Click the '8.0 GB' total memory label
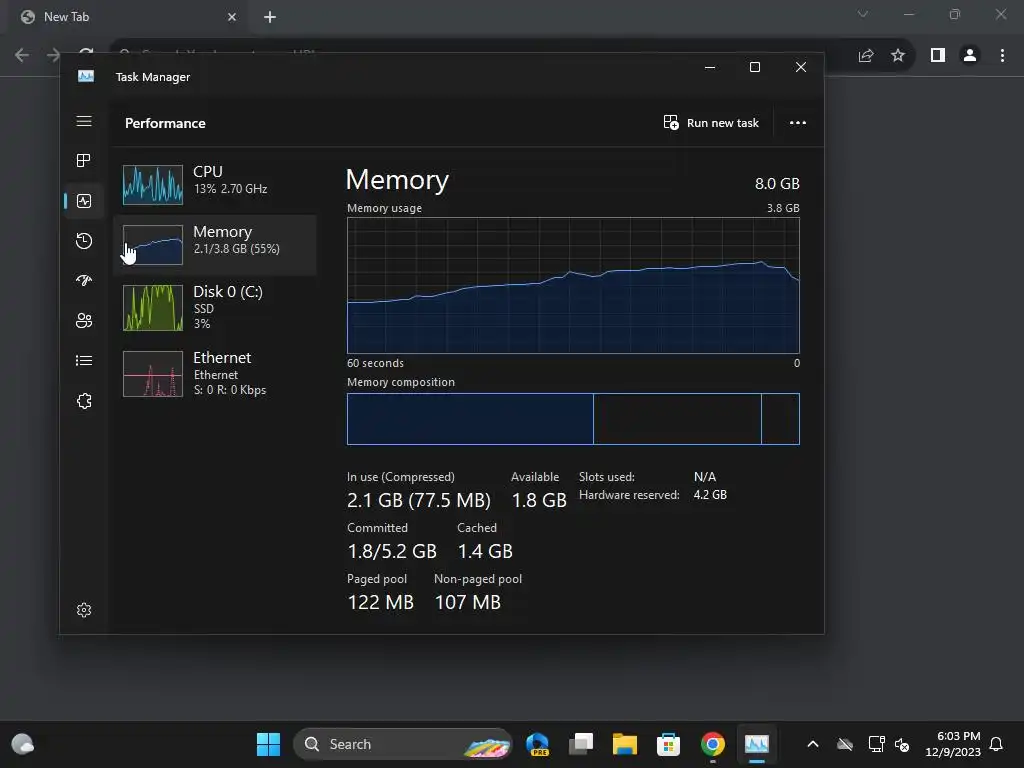Image resolution: width=1024 pixels, height=768 pixels. click(x=777, y=184)
